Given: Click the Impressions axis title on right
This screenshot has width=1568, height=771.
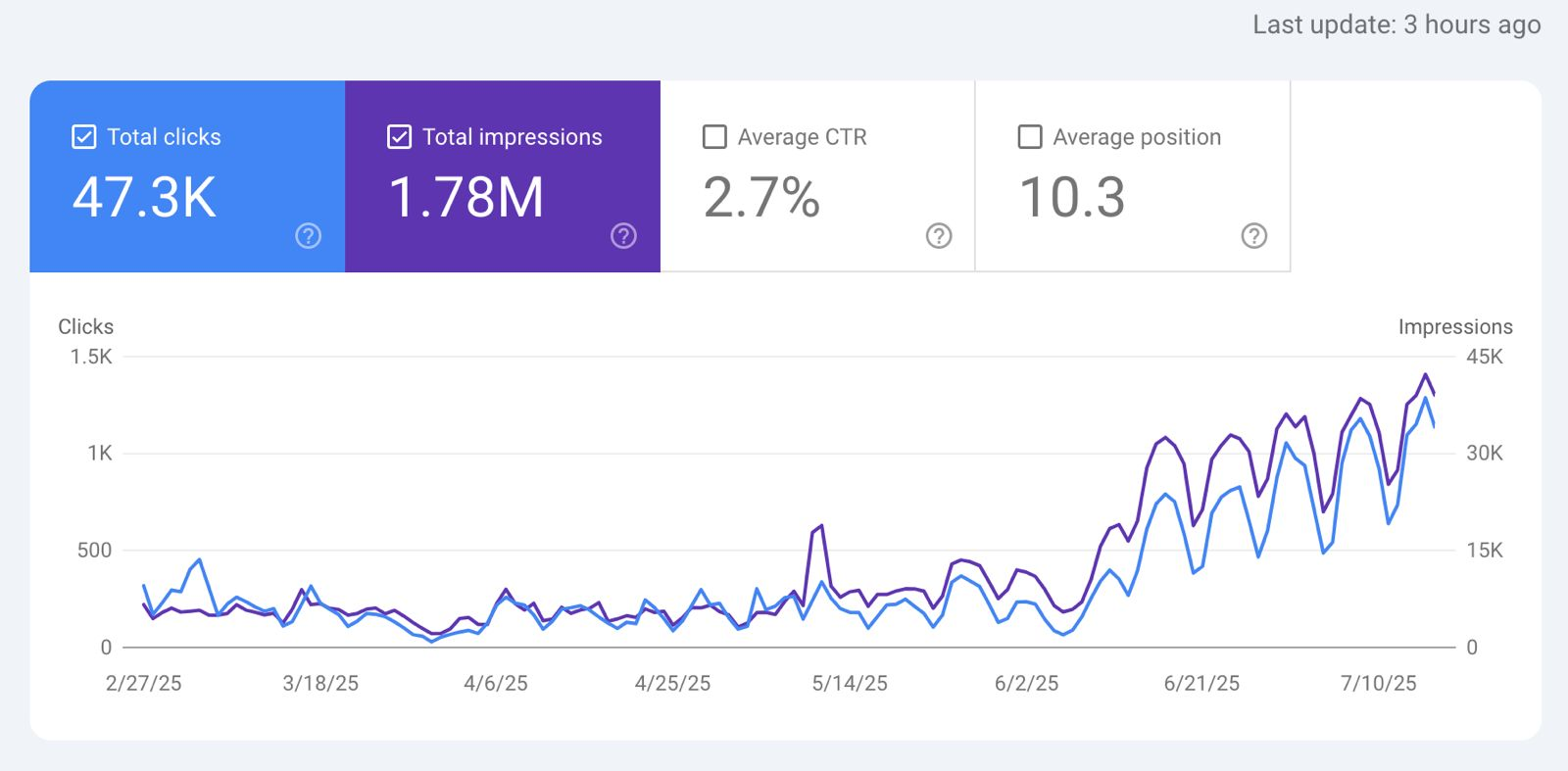Looking at the screenshot, I should [1454, 327].
